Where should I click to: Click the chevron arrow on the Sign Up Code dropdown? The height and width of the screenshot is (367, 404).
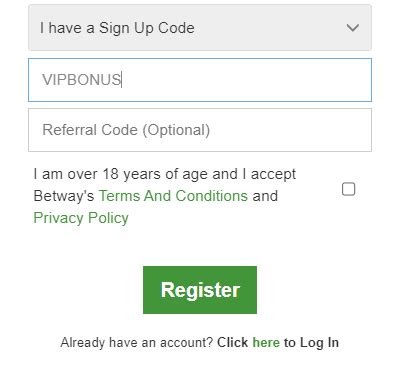[352, 28]
